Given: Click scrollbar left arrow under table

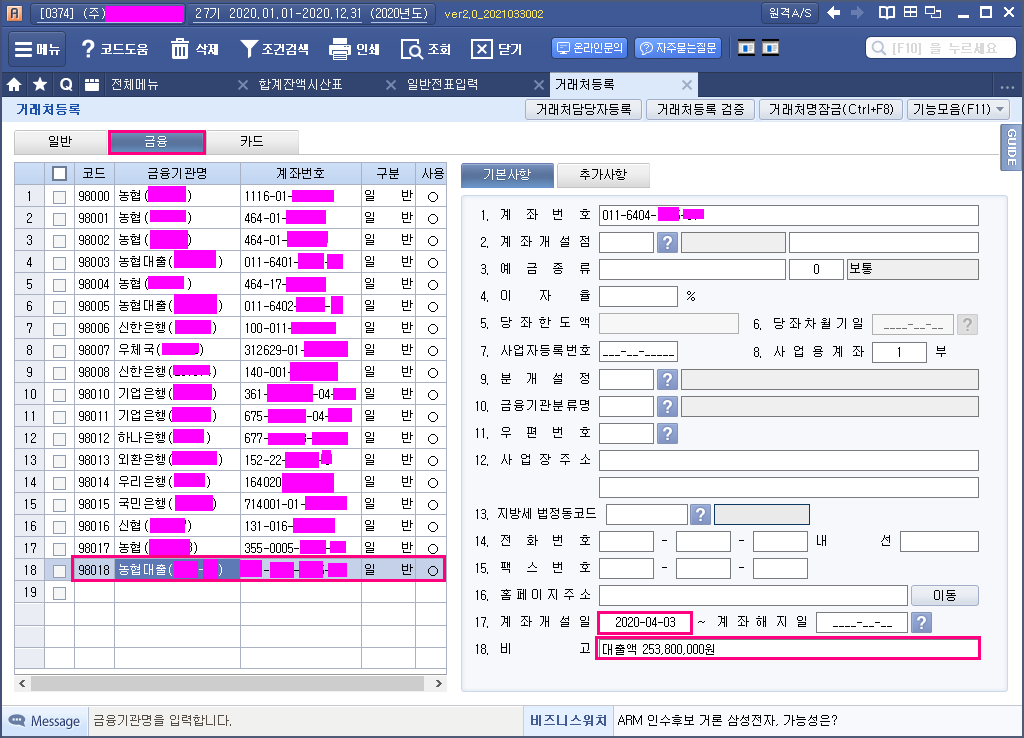Looking at the screenshot, I should (x=22, y=683).
